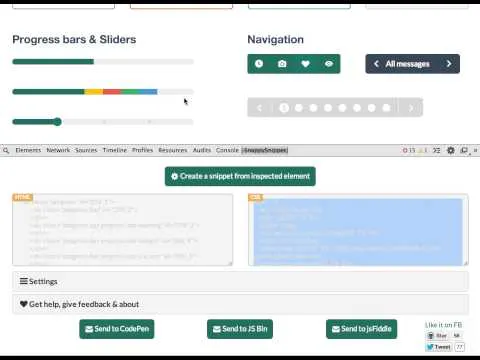The image size is (480, 360).
Task: Toggle the console drawer icon
Action: (x=436, y=150)
